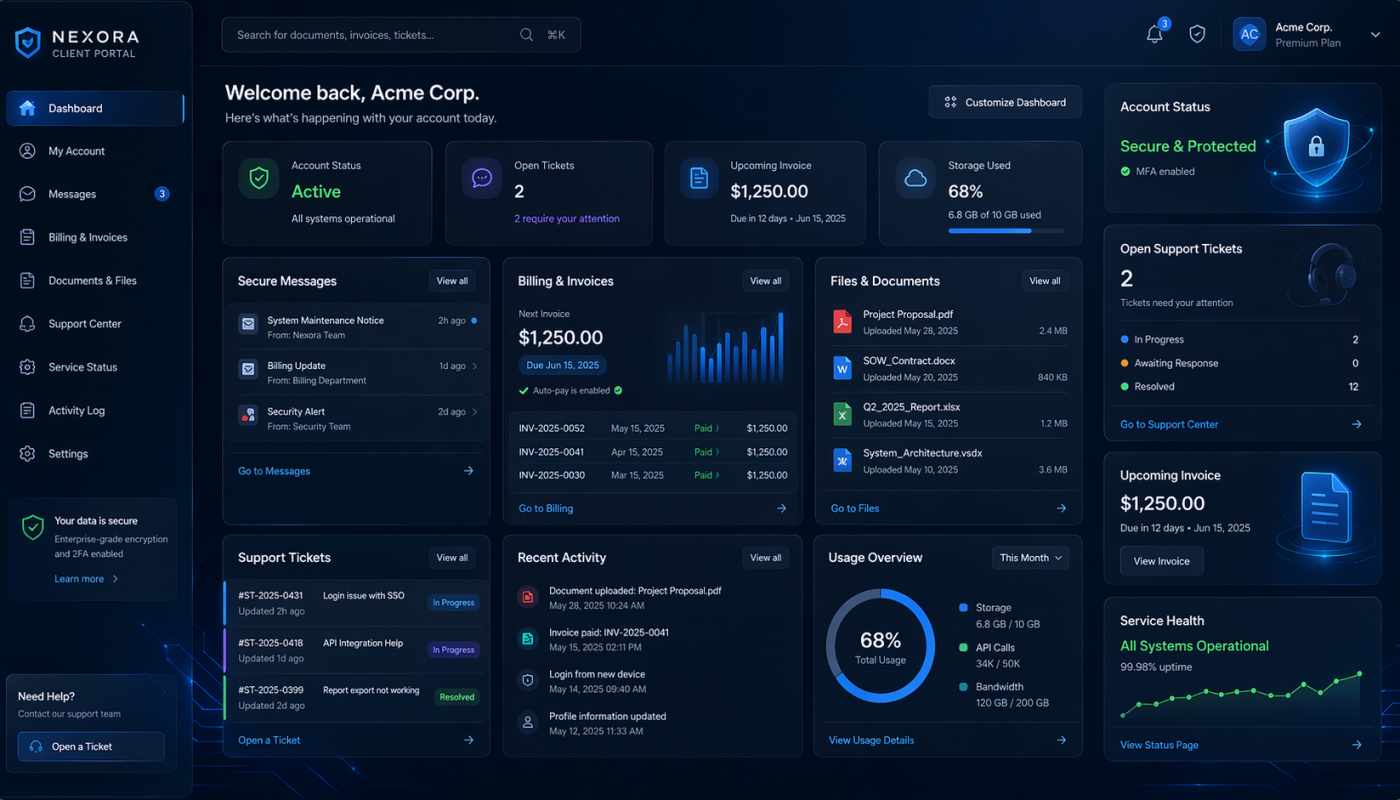Click the PDF icon for Project Proposal.pdf
Viewport: 1400px width, 800px height.
(842, 321)
